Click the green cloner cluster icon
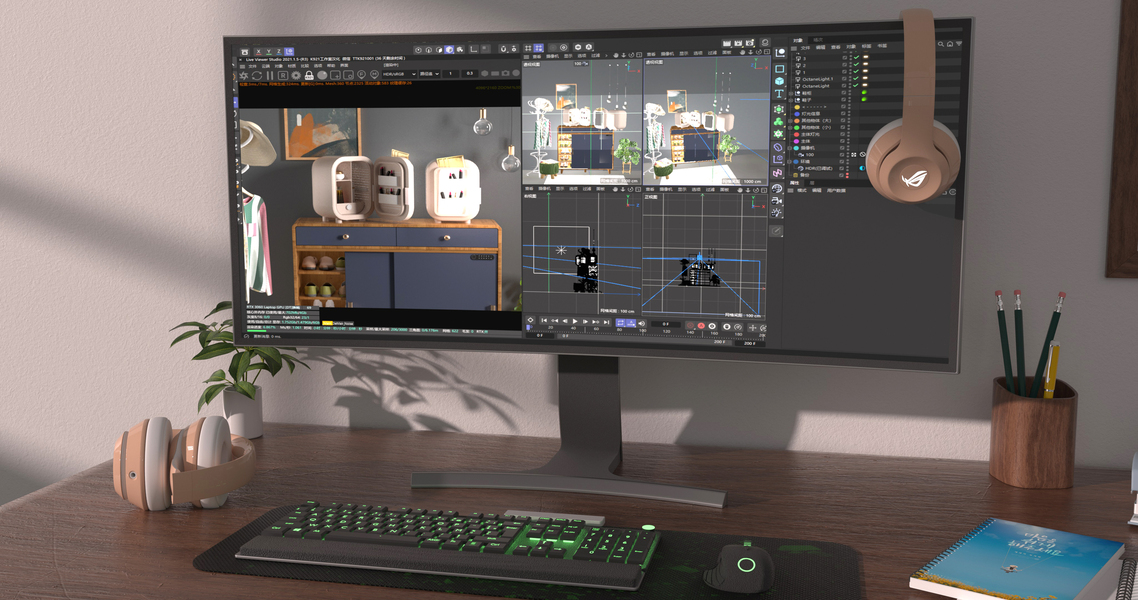Viewport: 1138px width, 600px height. pos(778,121)
